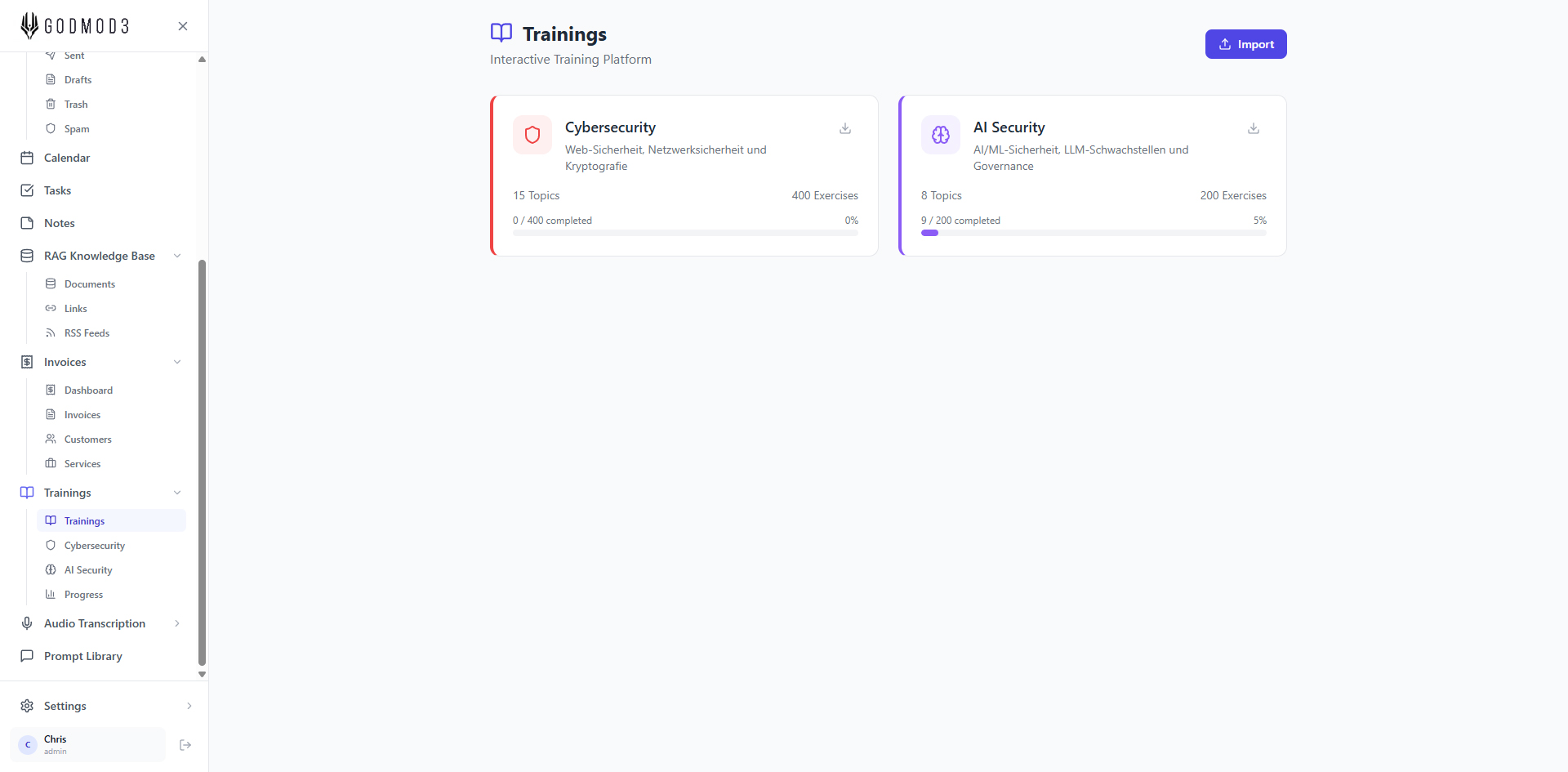Go to Customers under Invoices

[x=87, y=440]
